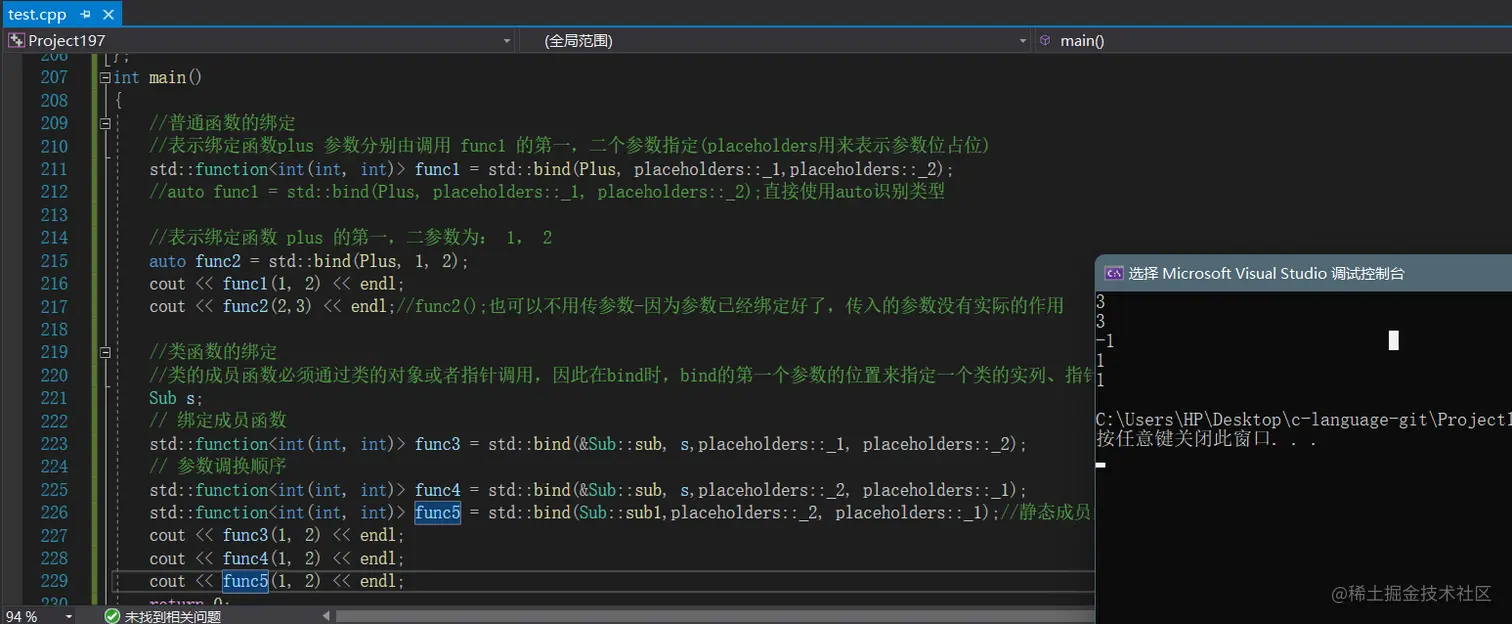Click the project icon beside Project197

[15, 40]
